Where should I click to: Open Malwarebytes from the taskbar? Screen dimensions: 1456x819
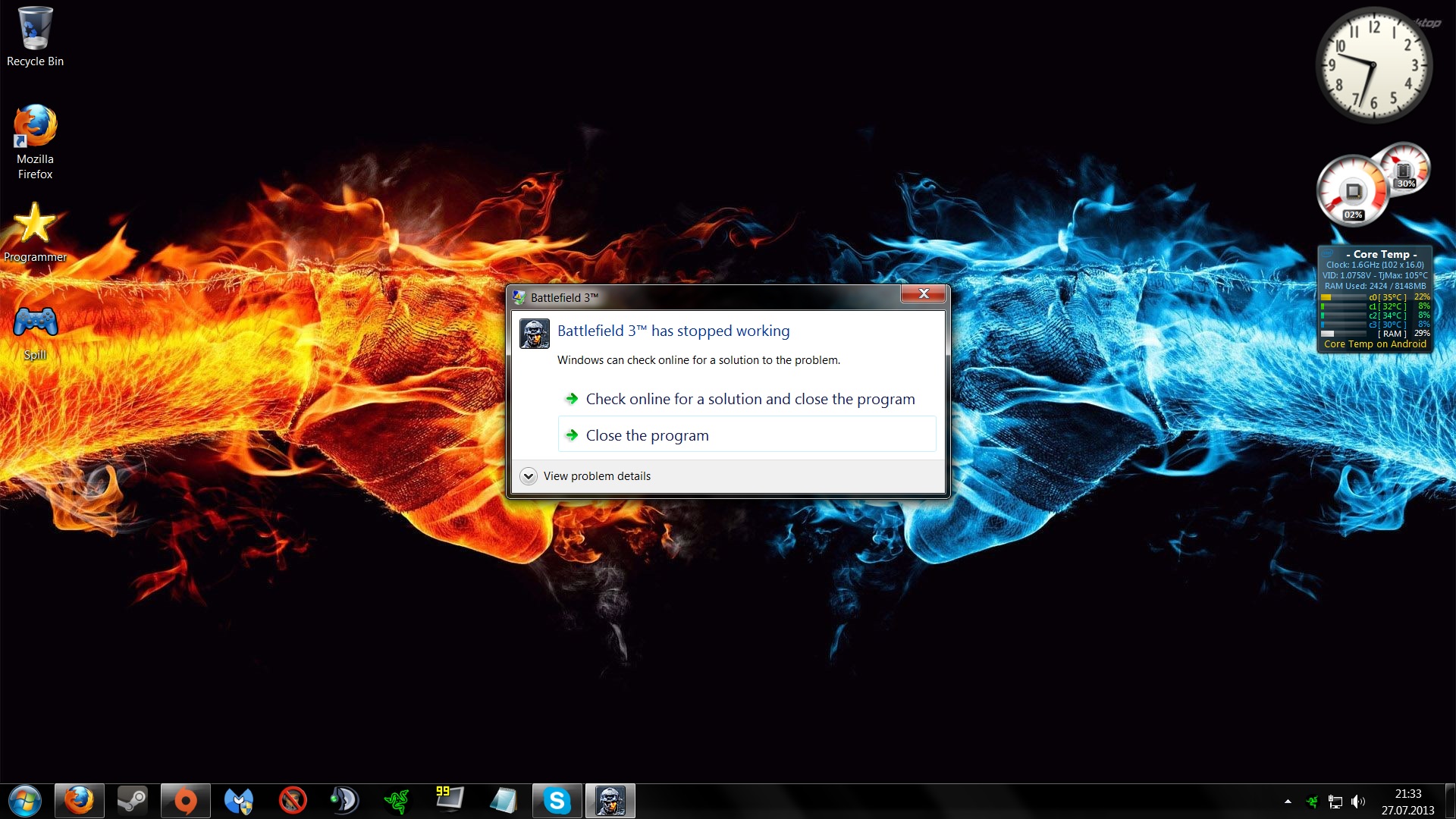click(238, 801)
